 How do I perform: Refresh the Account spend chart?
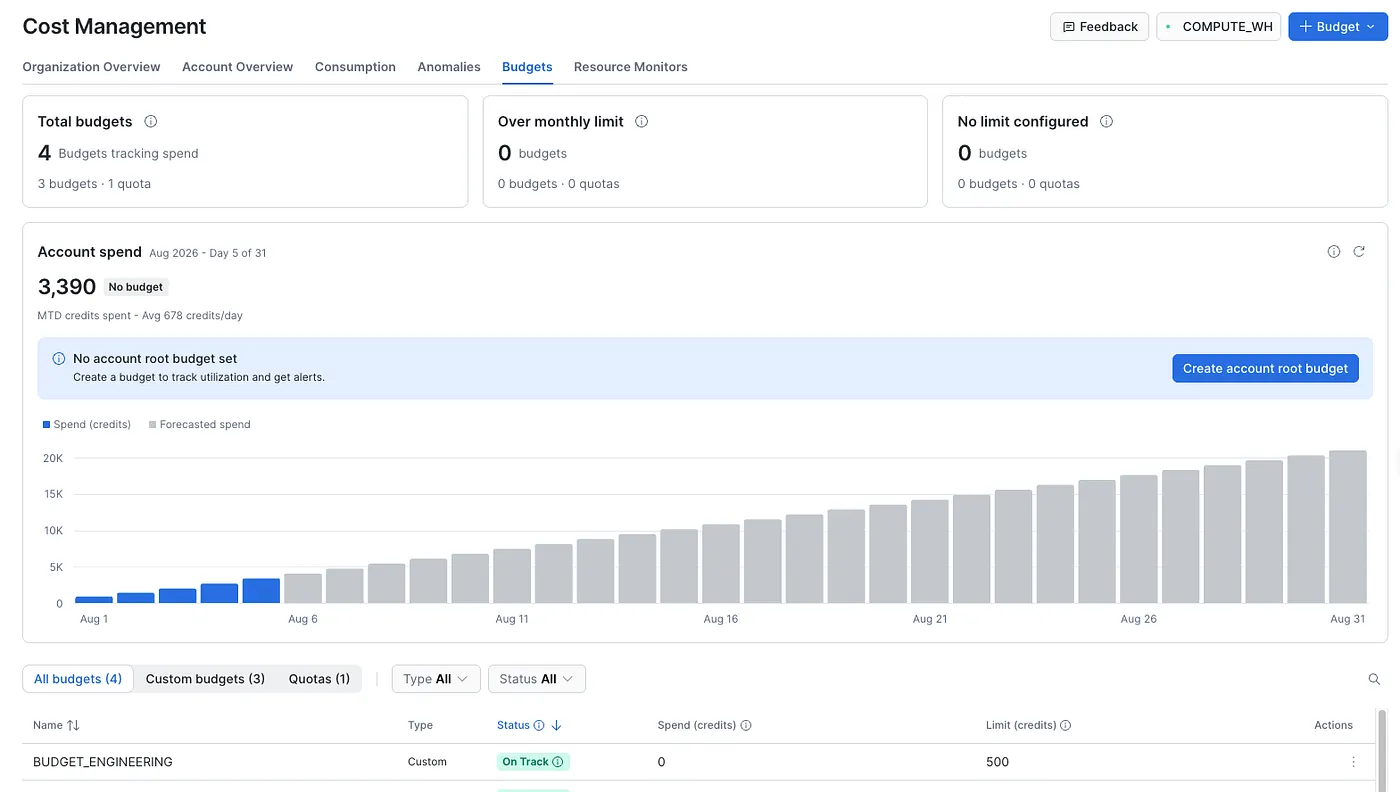pyautogui.click(x=1359, y=252)
